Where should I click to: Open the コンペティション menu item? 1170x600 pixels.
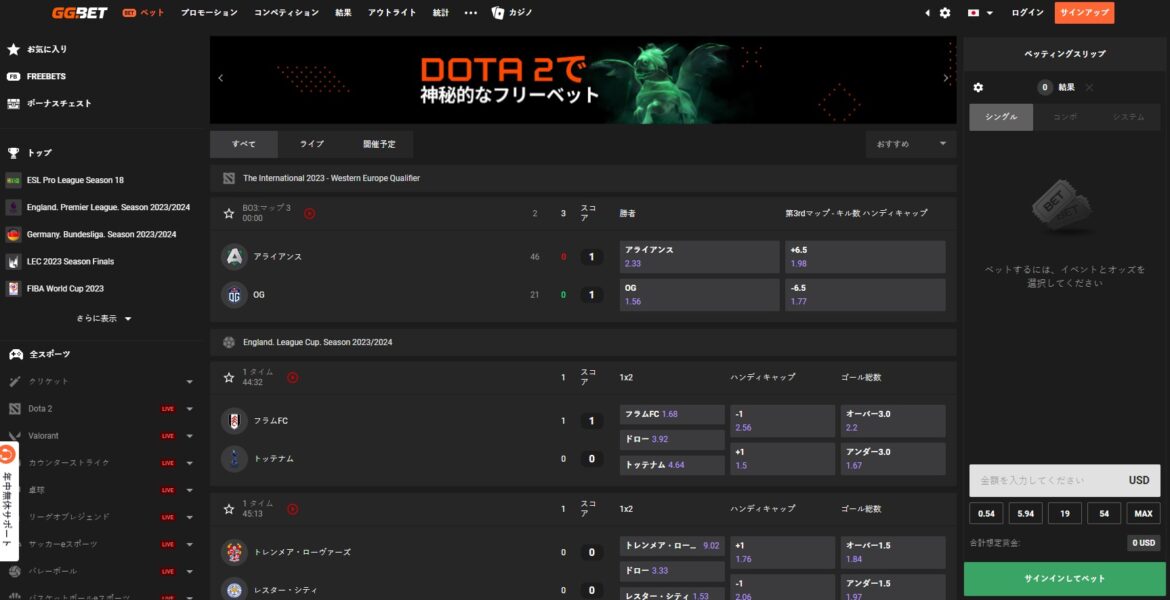pos(287,13)
